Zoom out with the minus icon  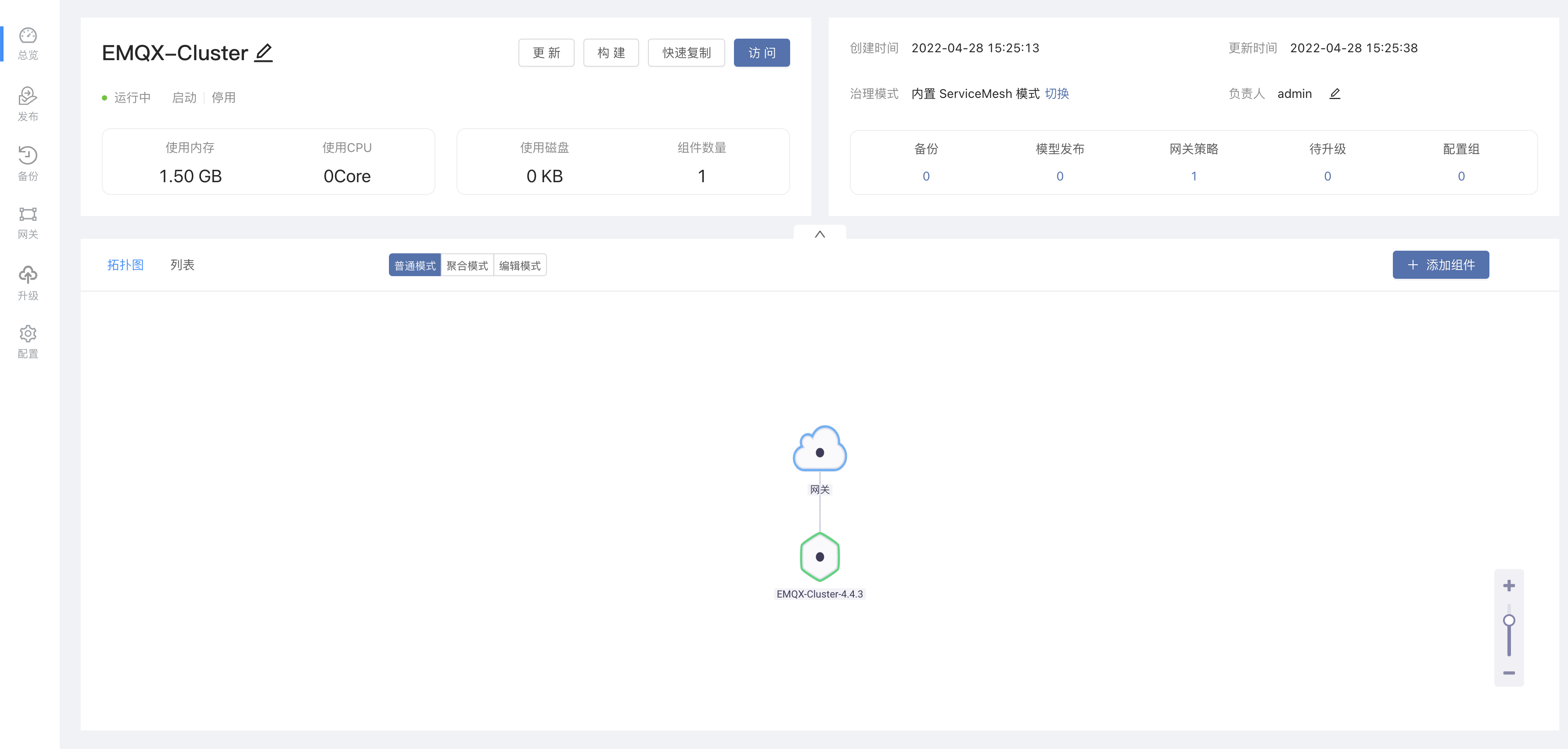pyautogui.click(x=1509, y=673)
